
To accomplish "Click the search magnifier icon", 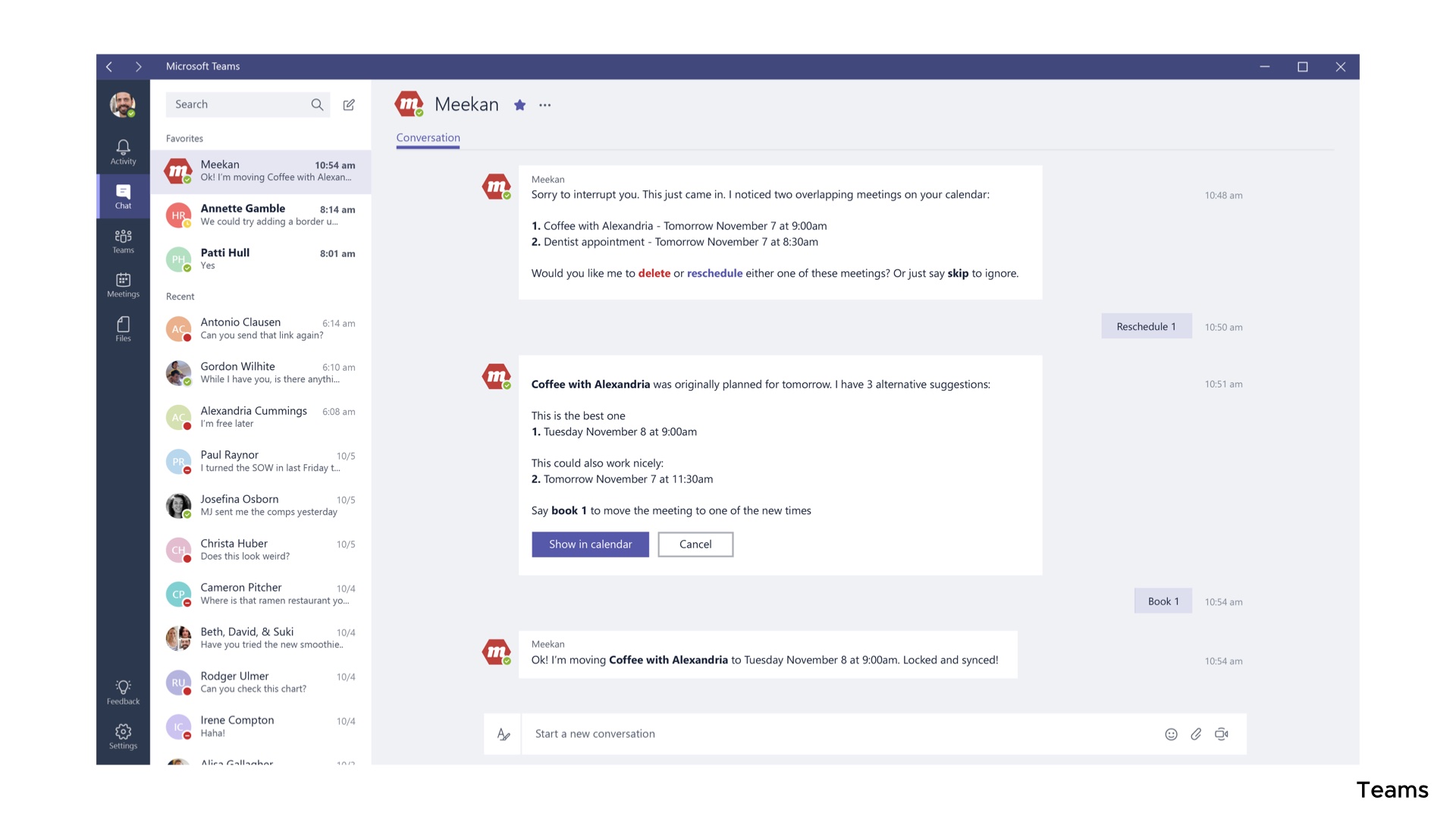I will (317, 105).
